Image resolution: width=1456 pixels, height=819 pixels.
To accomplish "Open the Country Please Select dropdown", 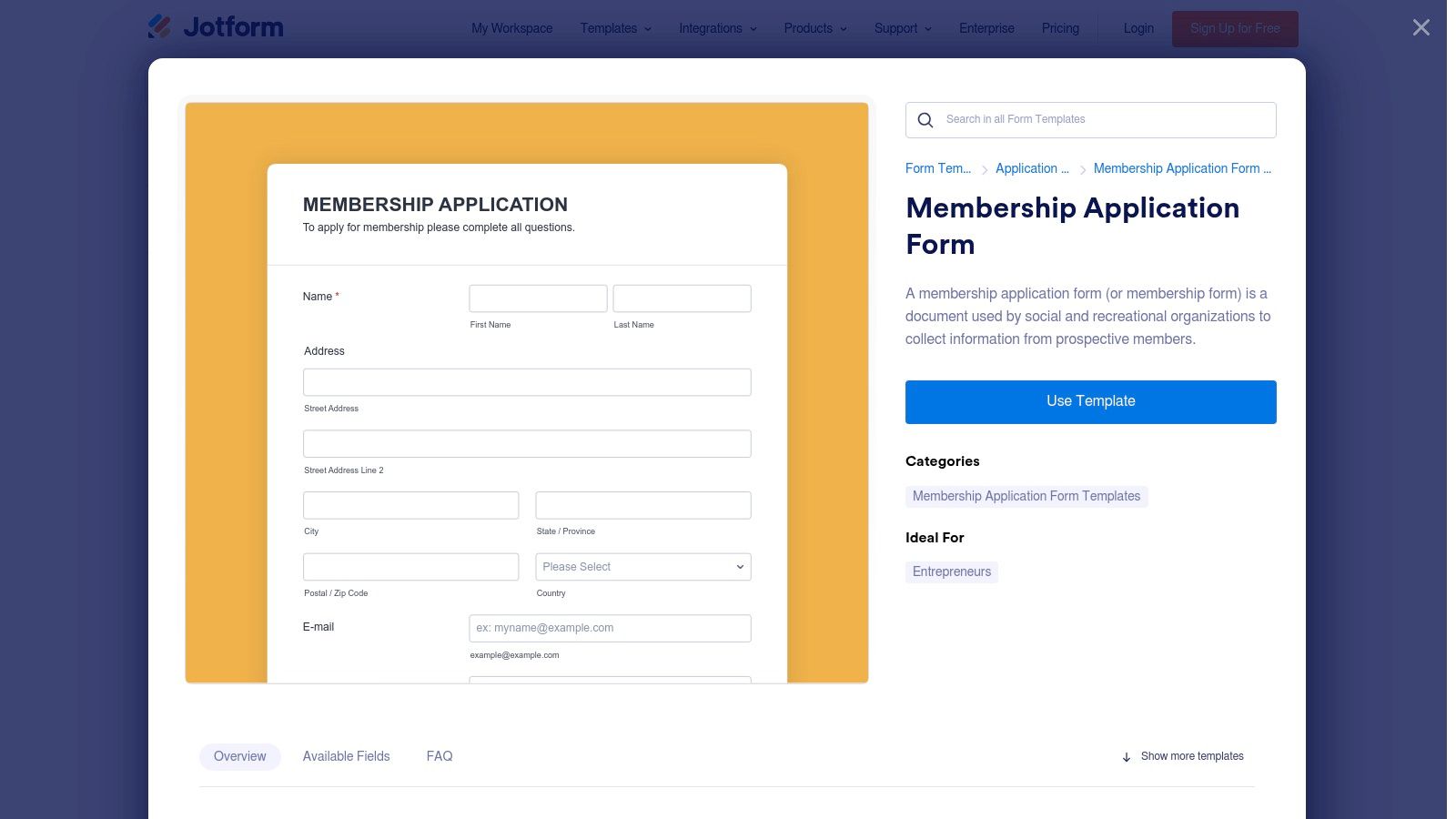I will click(643, 566).
